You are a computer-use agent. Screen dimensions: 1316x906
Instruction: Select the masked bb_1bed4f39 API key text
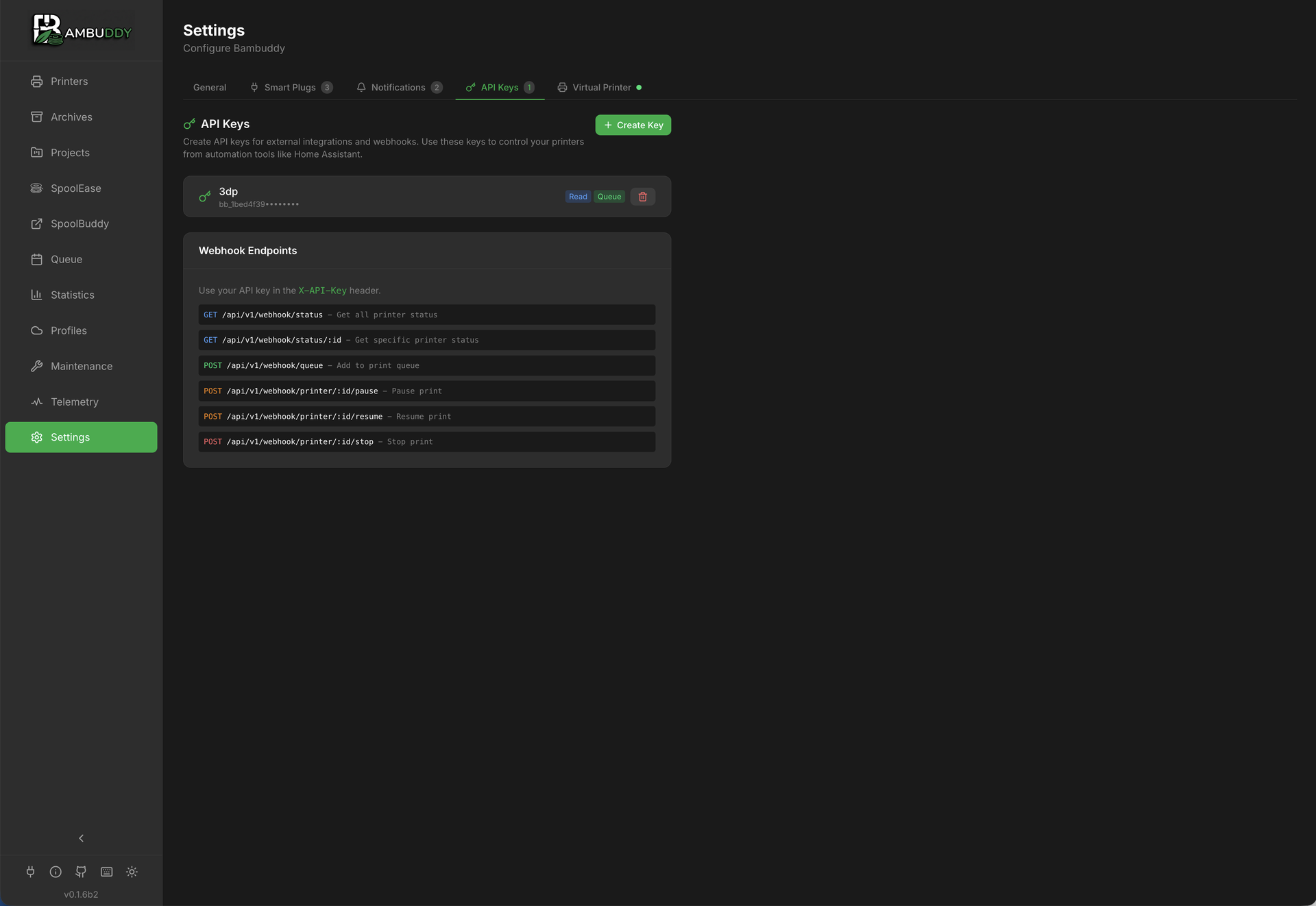pos(258,204)
